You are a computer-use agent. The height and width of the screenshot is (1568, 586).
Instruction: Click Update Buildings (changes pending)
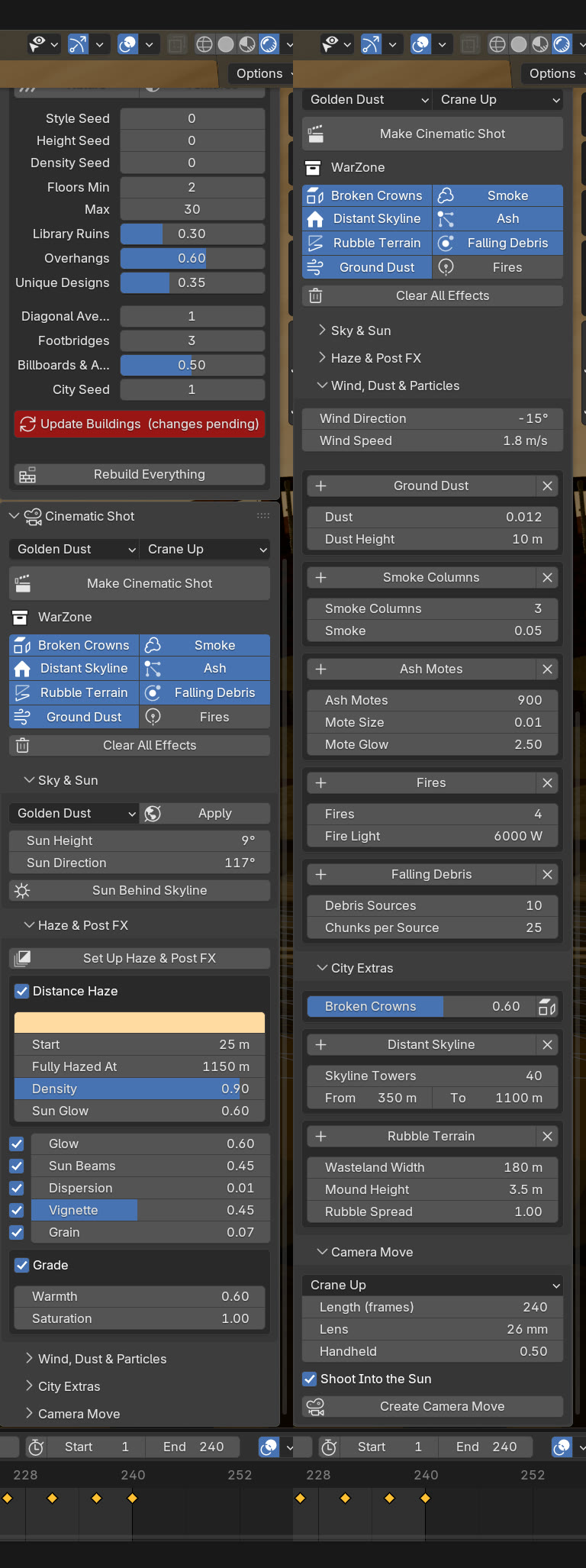tap(140, 424)
